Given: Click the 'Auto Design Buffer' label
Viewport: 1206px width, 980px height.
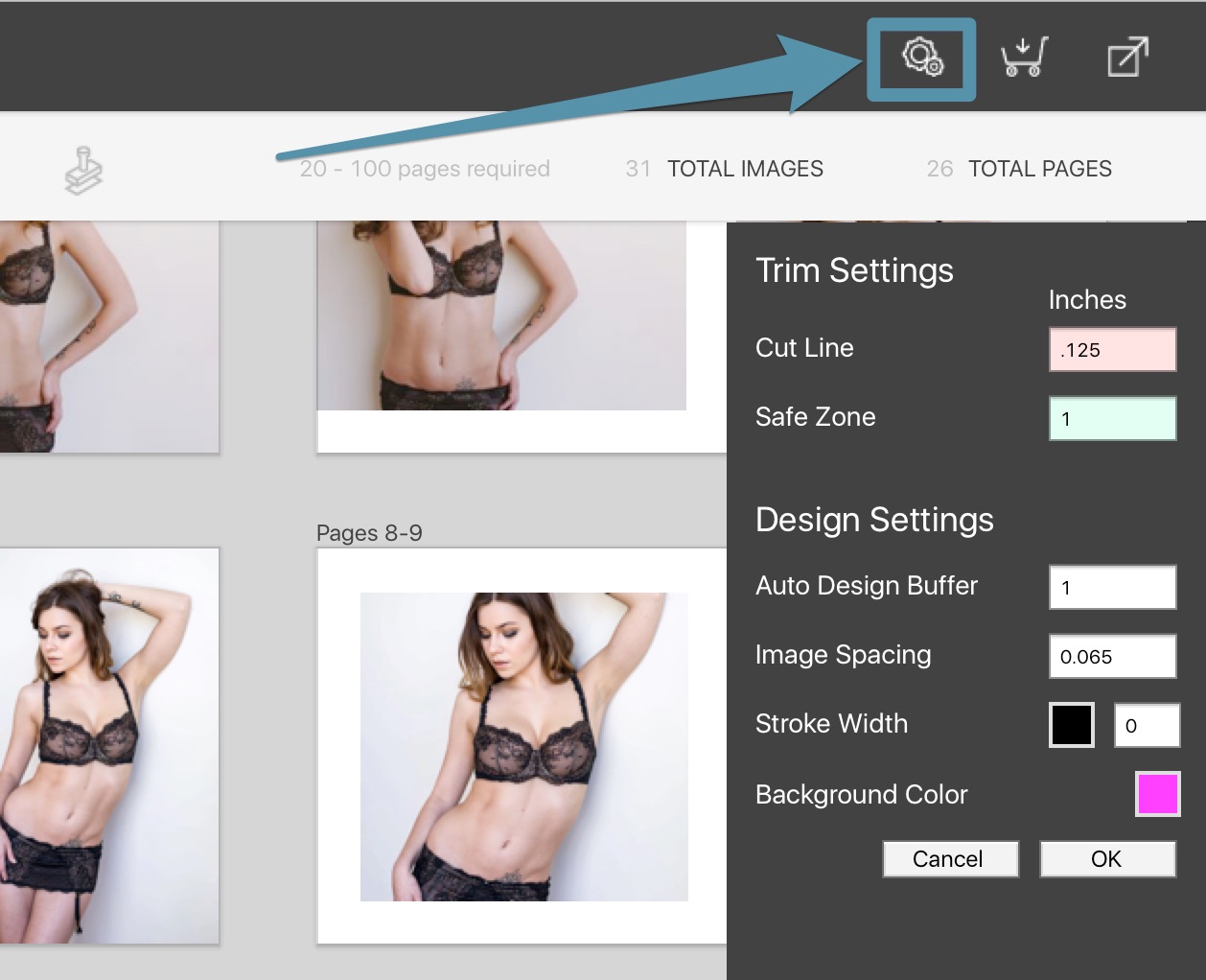Looking at the screenshot, I should pos(867,586).
